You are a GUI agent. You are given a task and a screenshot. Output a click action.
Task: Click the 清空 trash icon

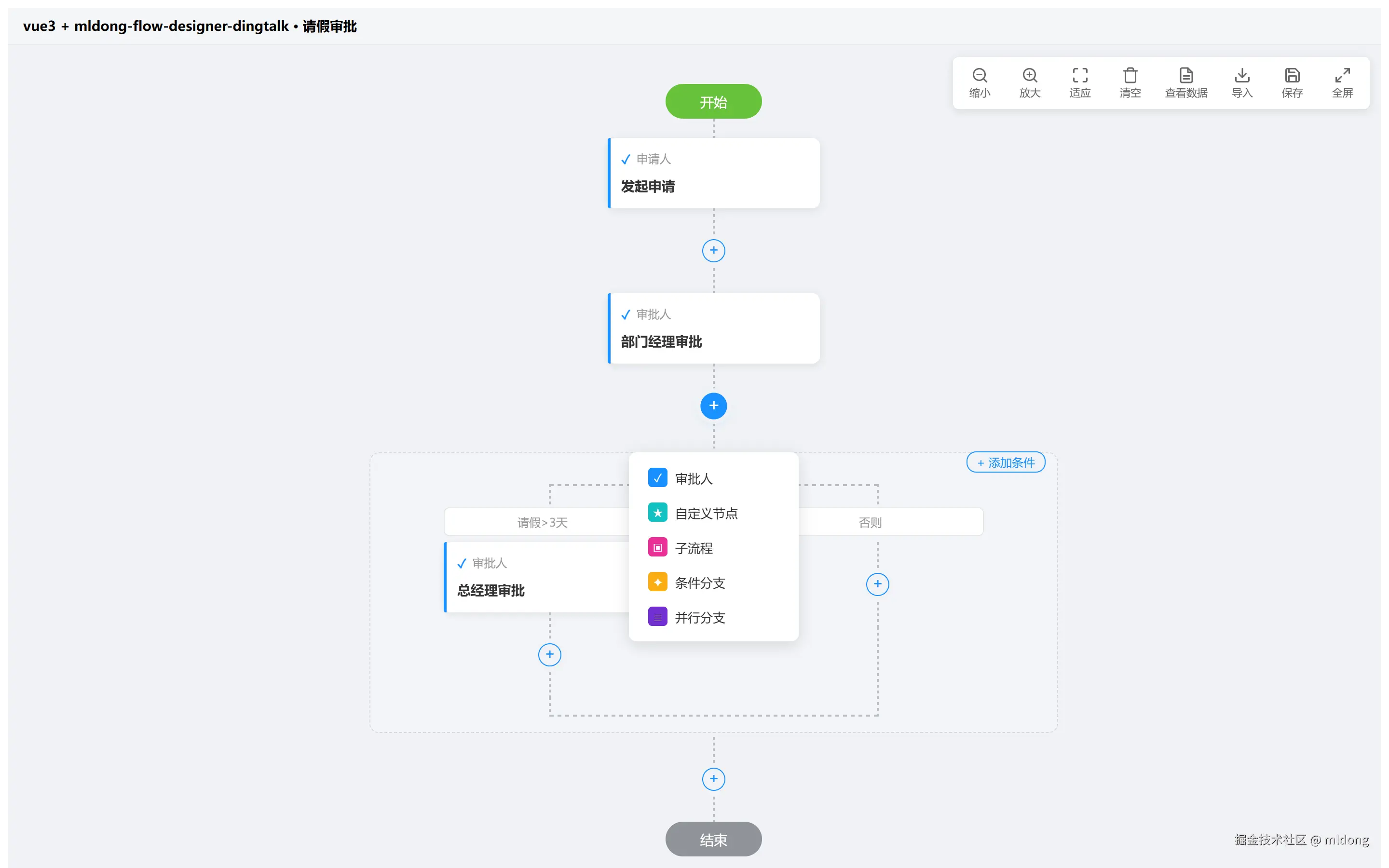(1130, 75)
